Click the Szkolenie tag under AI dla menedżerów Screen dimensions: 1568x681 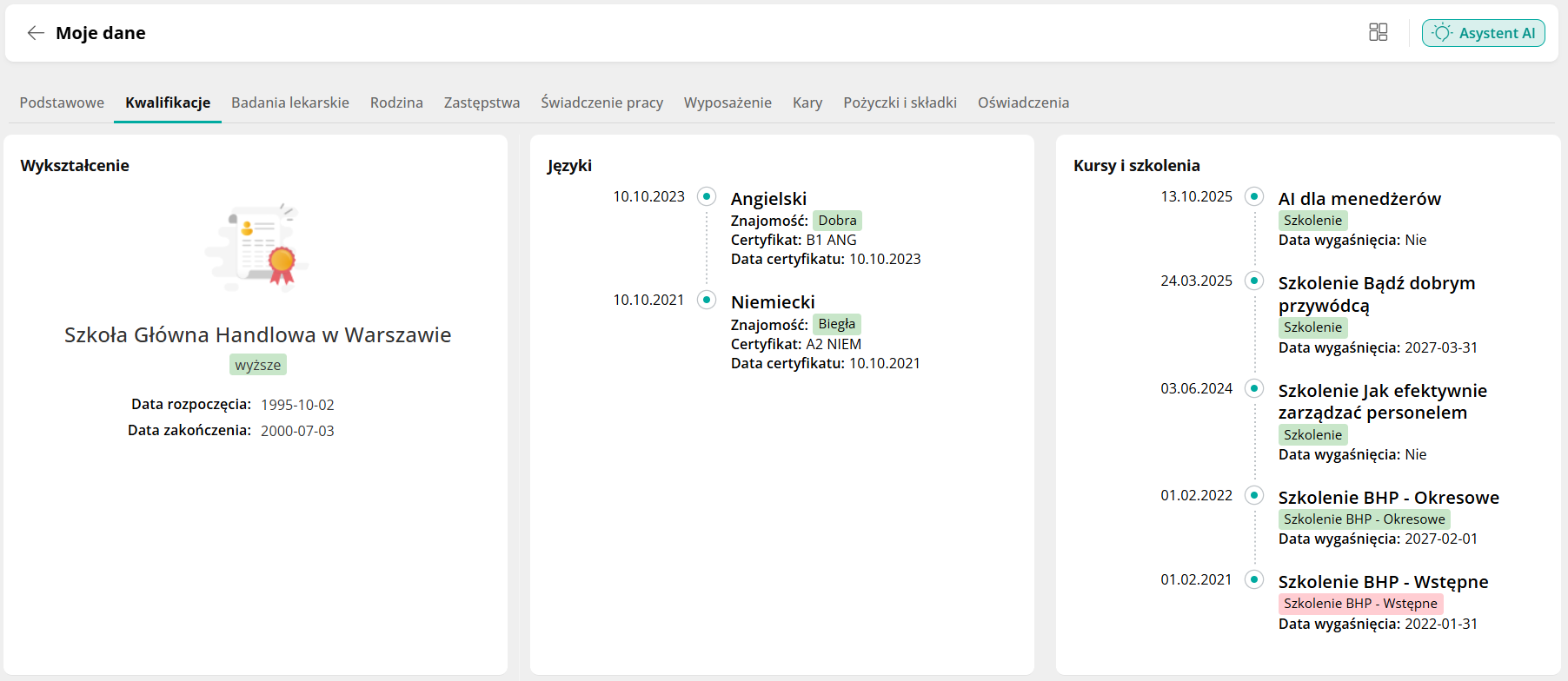pos(1312,221)
